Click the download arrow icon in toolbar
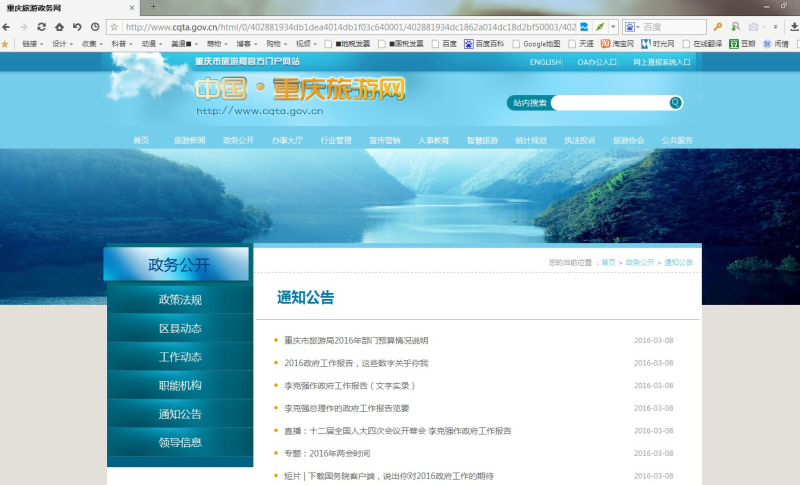The image size is (800, 485). point(790,26)
